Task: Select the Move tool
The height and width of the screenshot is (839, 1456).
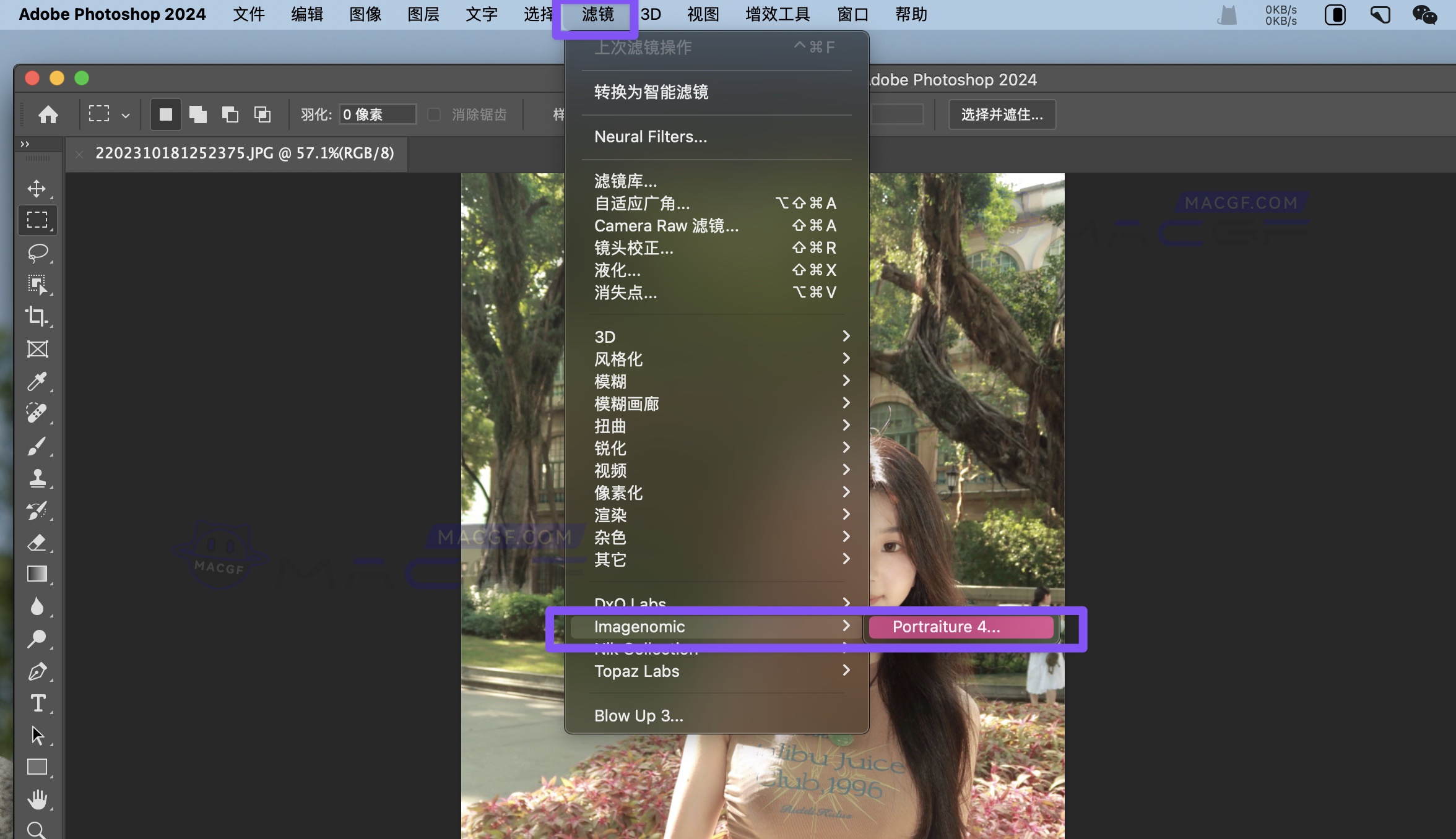Action: pyautogui.click(x=38, y=189)
